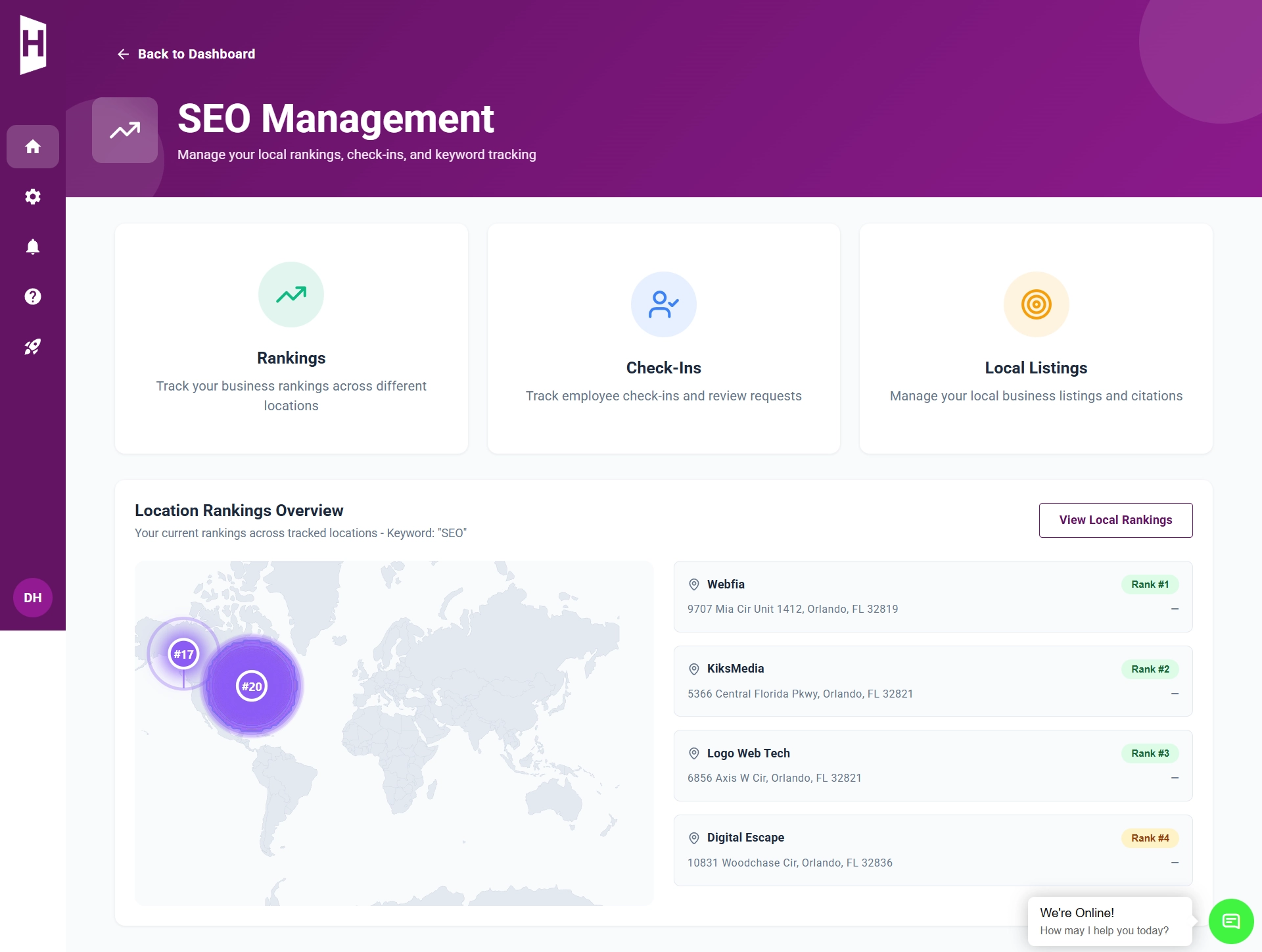Select the #20 marker on the map
Screen dimensions: 1262x952
[x=252, y=686]
